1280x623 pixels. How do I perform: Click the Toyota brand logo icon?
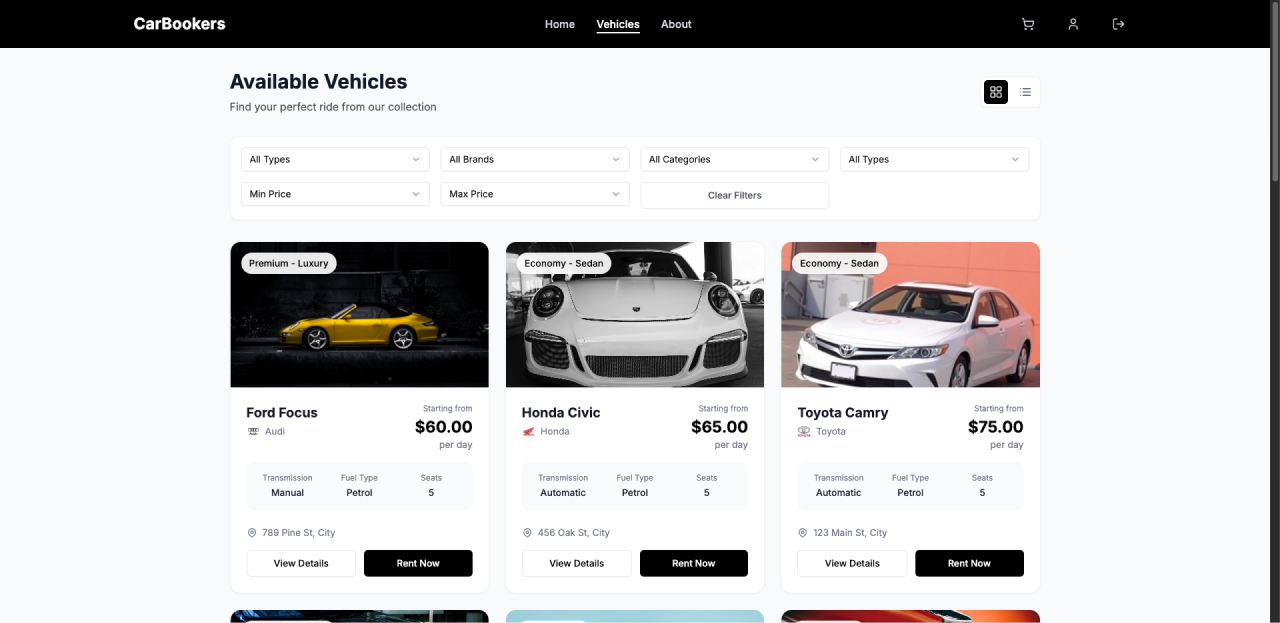804,431
